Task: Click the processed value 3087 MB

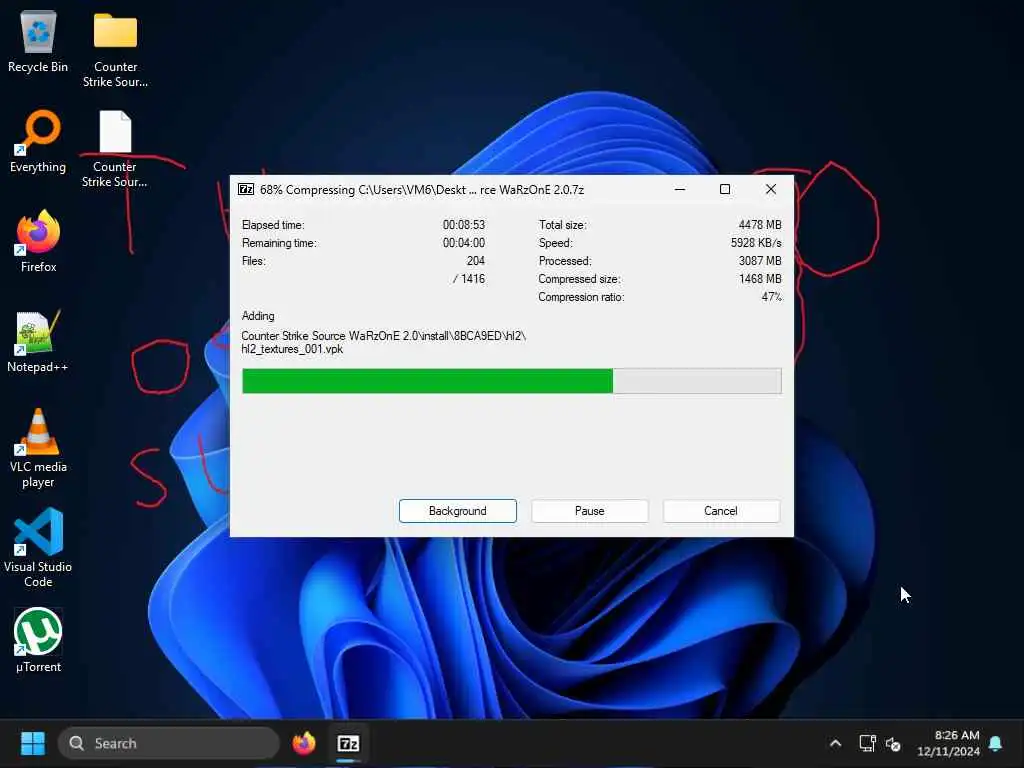Action: pos(760,261)
